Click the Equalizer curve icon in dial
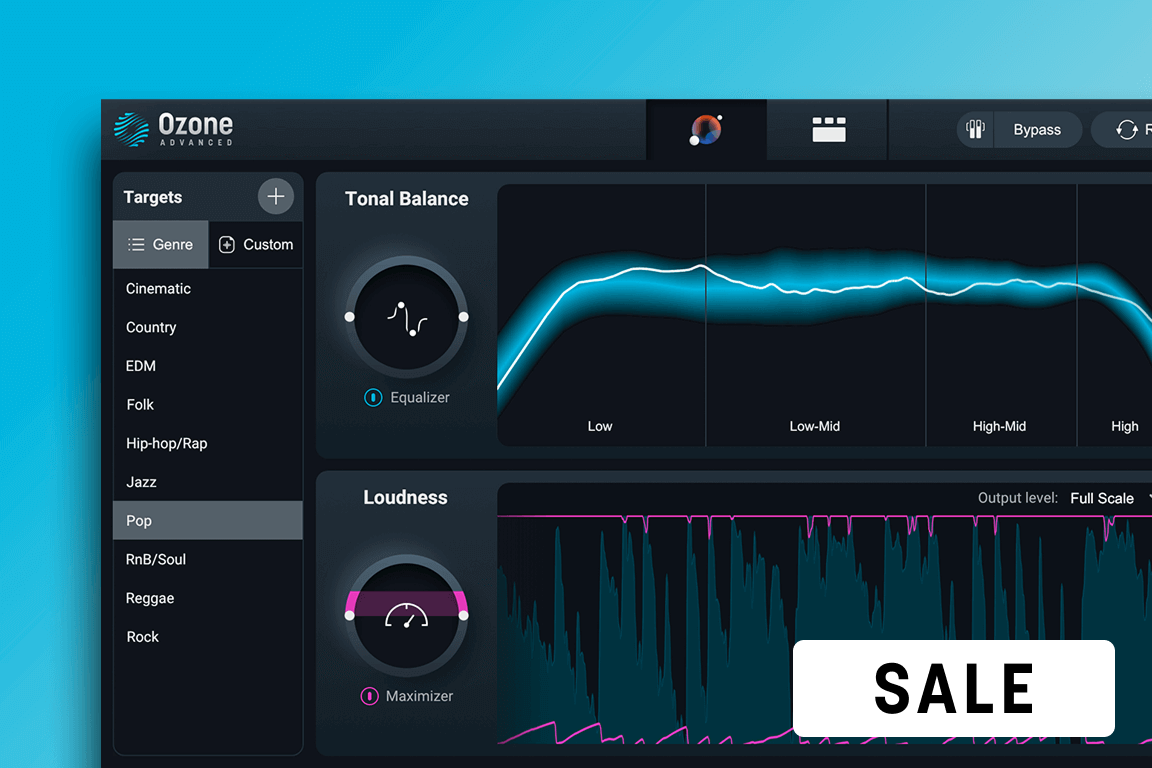 point(407,318)
